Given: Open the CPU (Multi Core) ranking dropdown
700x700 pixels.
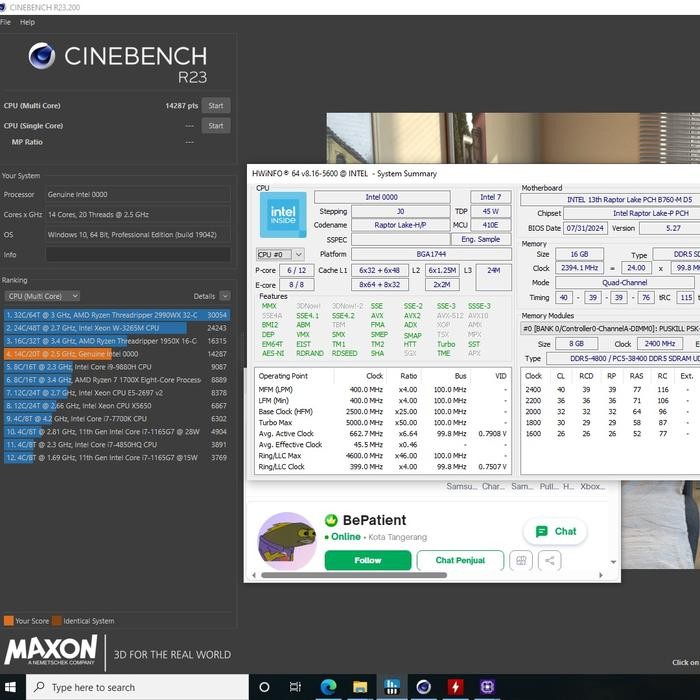Looking at the screenshot, I should 42,296.
